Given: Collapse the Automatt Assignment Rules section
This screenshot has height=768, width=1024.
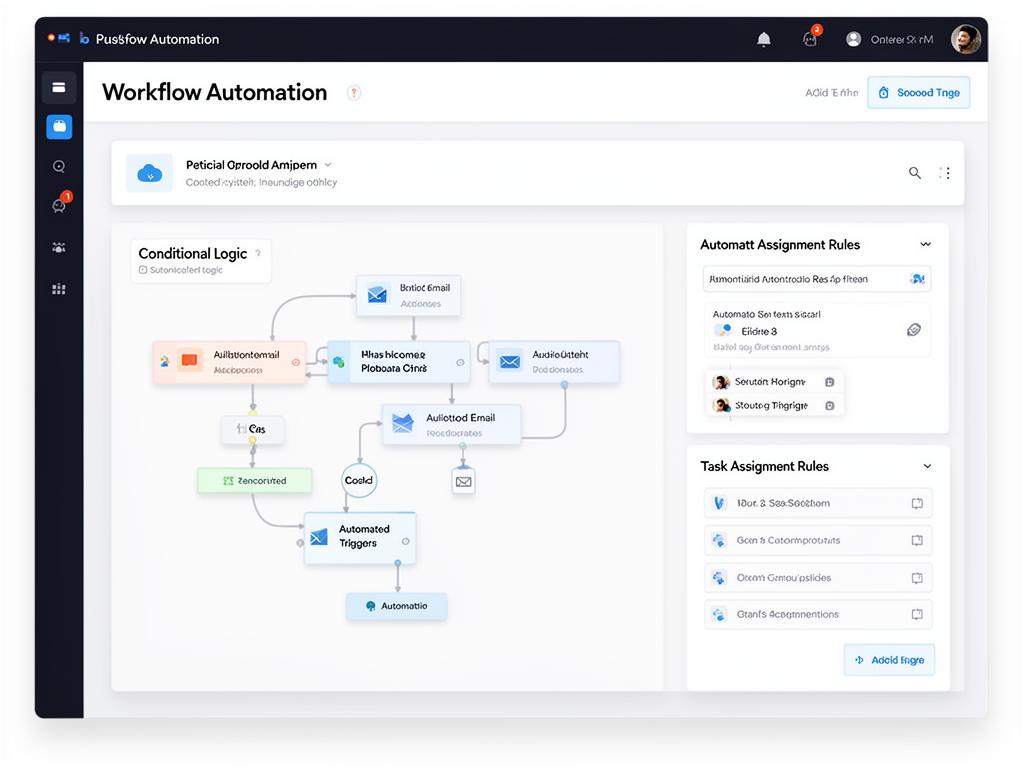Looking at the screenshot, I should [925, 245].
